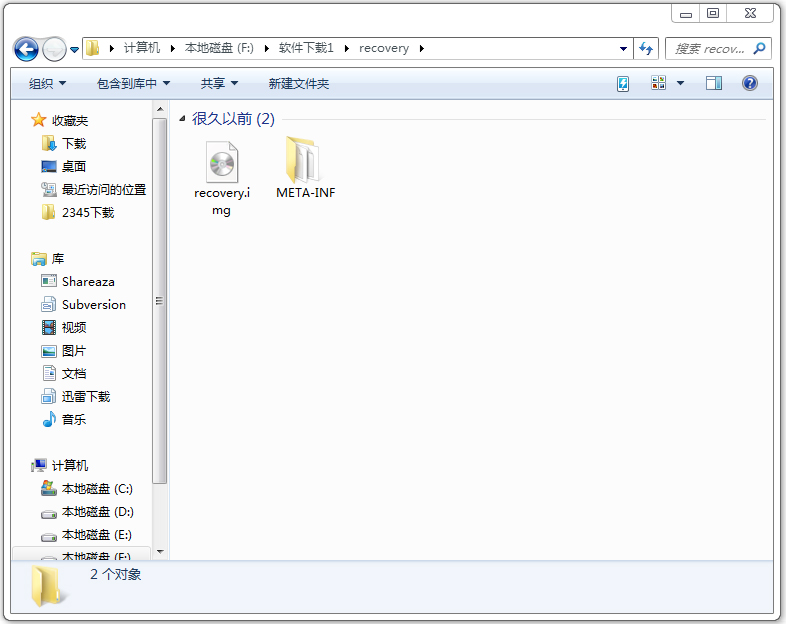Open the view options dropdown arrow
Viewport: 786px width, 624px height.
coord(680,83)
